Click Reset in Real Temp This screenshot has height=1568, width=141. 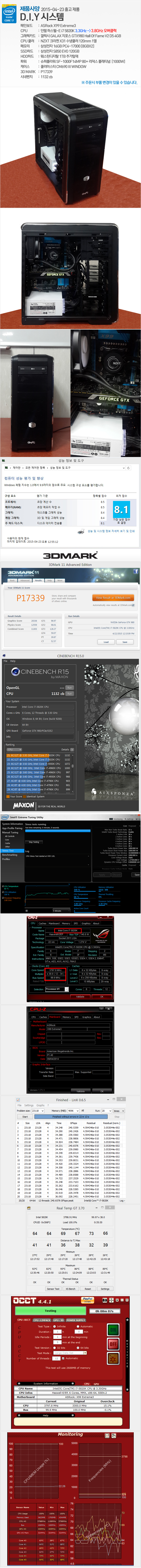point(88,1289)
